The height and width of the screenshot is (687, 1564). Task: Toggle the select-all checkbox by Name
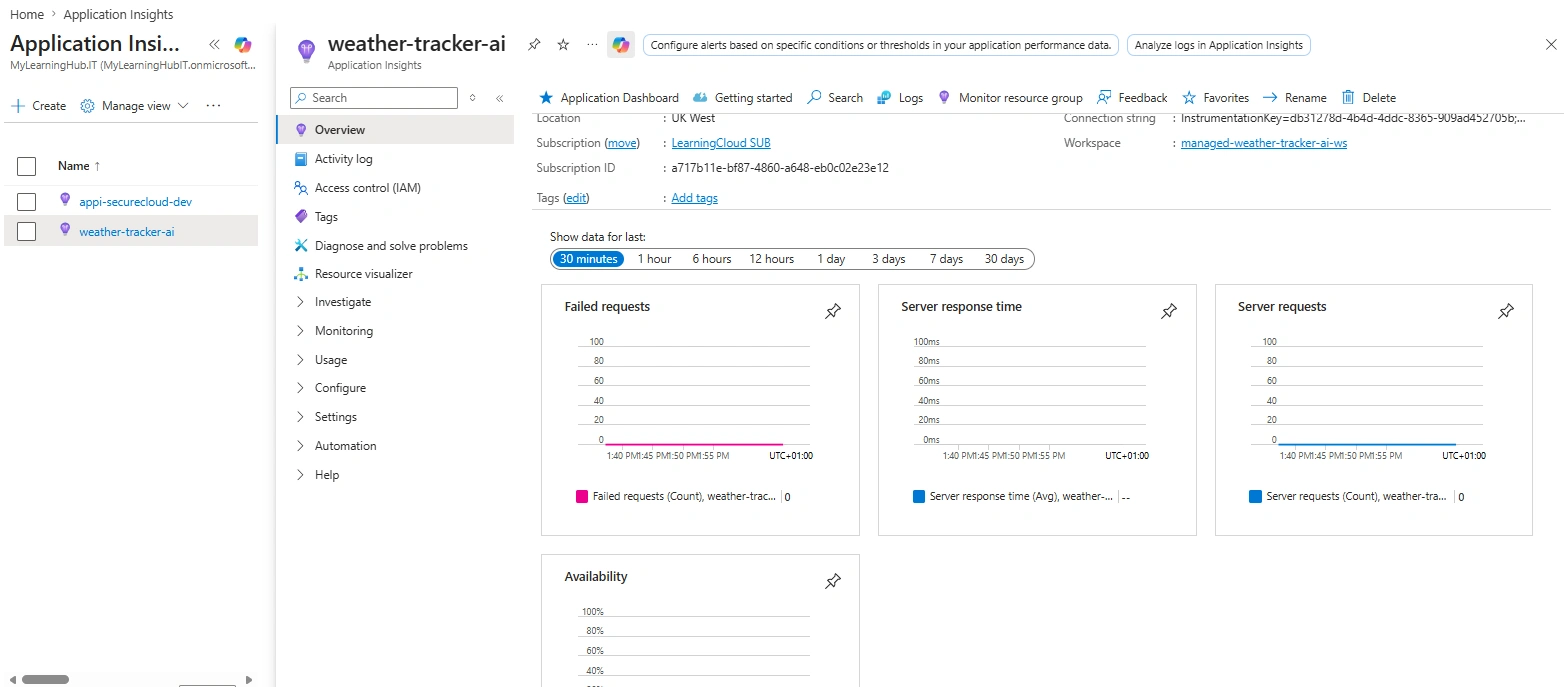click(27, 166)
